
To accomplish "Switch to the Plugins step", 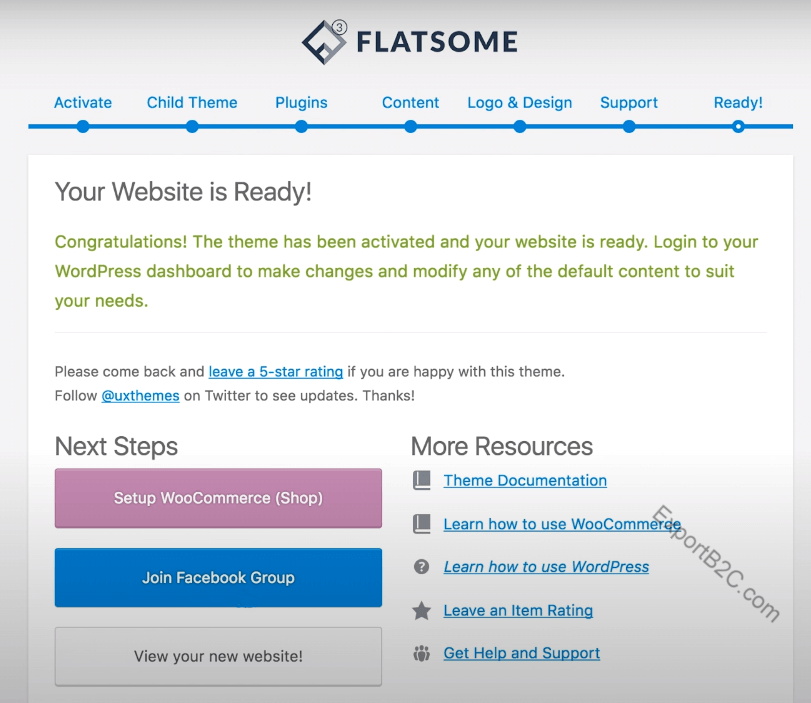I will 301,103.
